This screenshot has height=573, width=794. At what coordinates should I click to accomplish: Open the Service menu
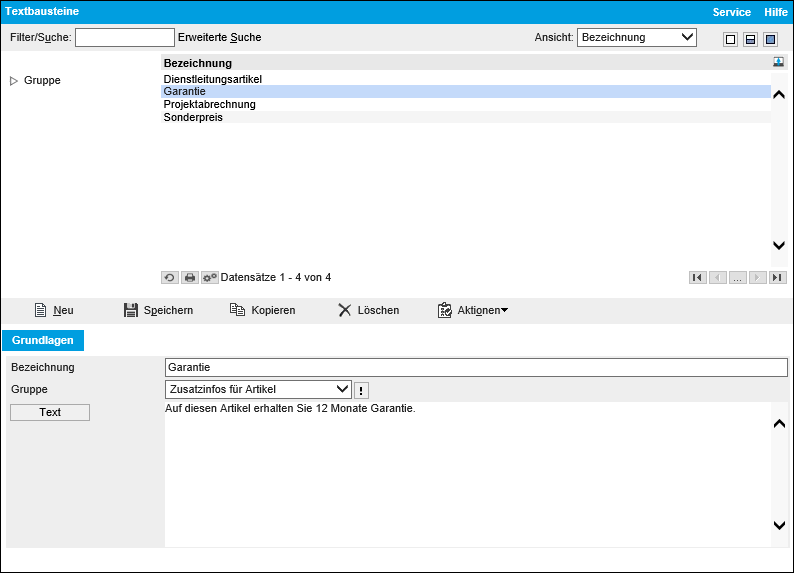(x=731, y=12)
